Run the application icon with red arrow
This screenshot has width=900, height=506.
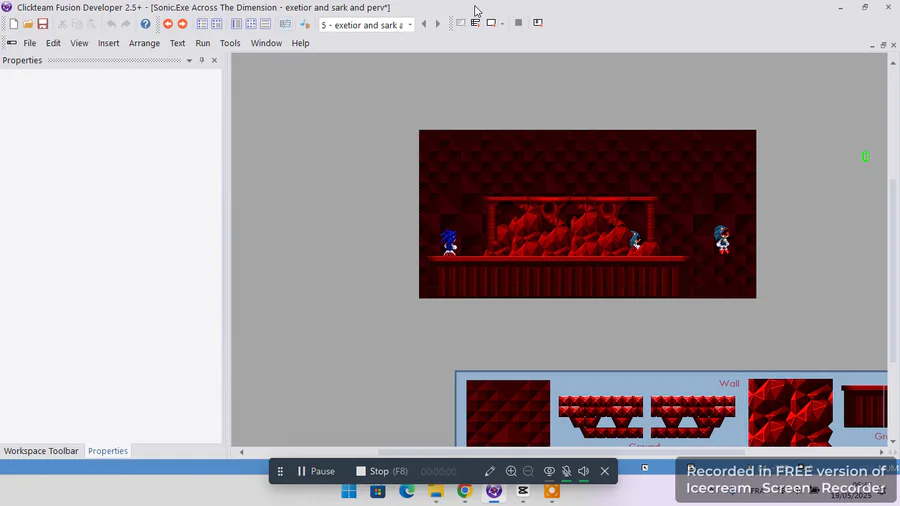point(475,23)
